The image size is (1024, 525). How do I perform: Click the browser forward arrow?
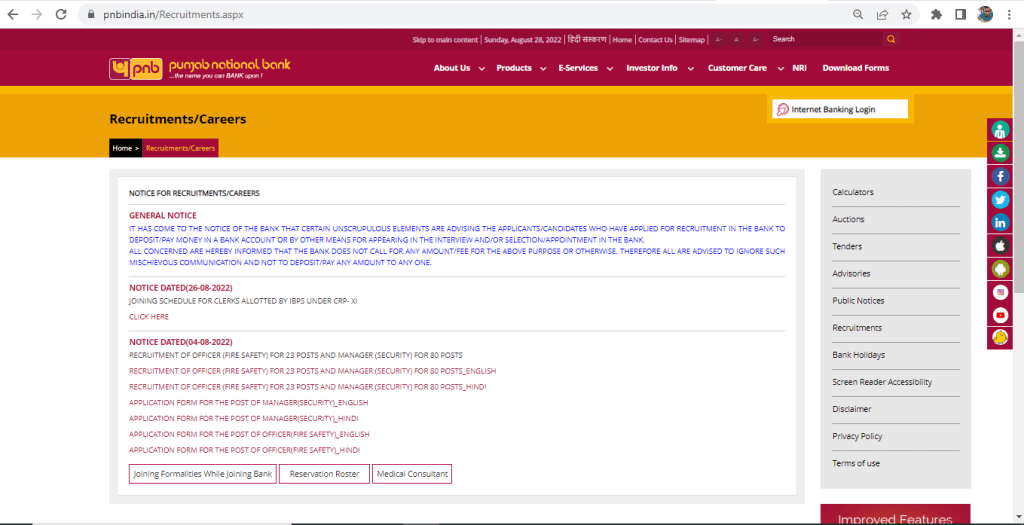coord(37,14)
